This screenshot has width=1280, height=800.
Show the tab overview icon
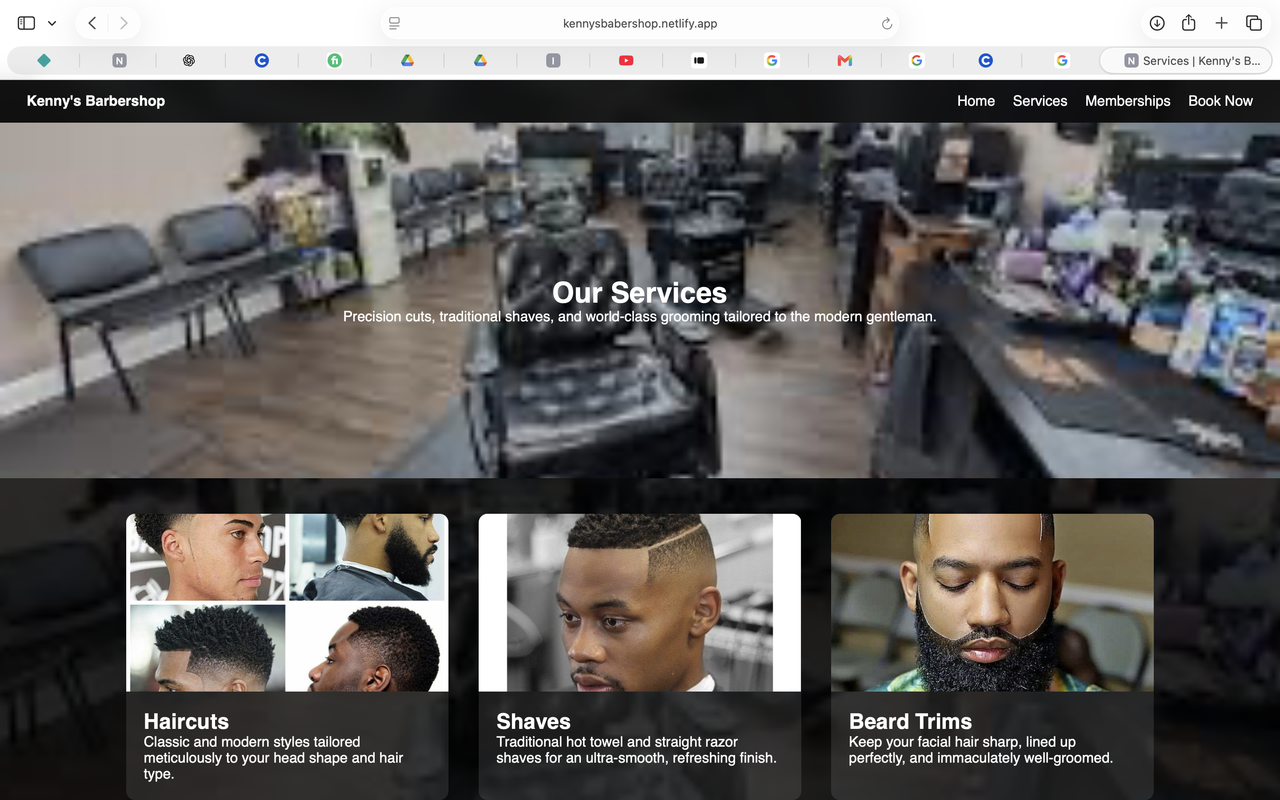1253,23
